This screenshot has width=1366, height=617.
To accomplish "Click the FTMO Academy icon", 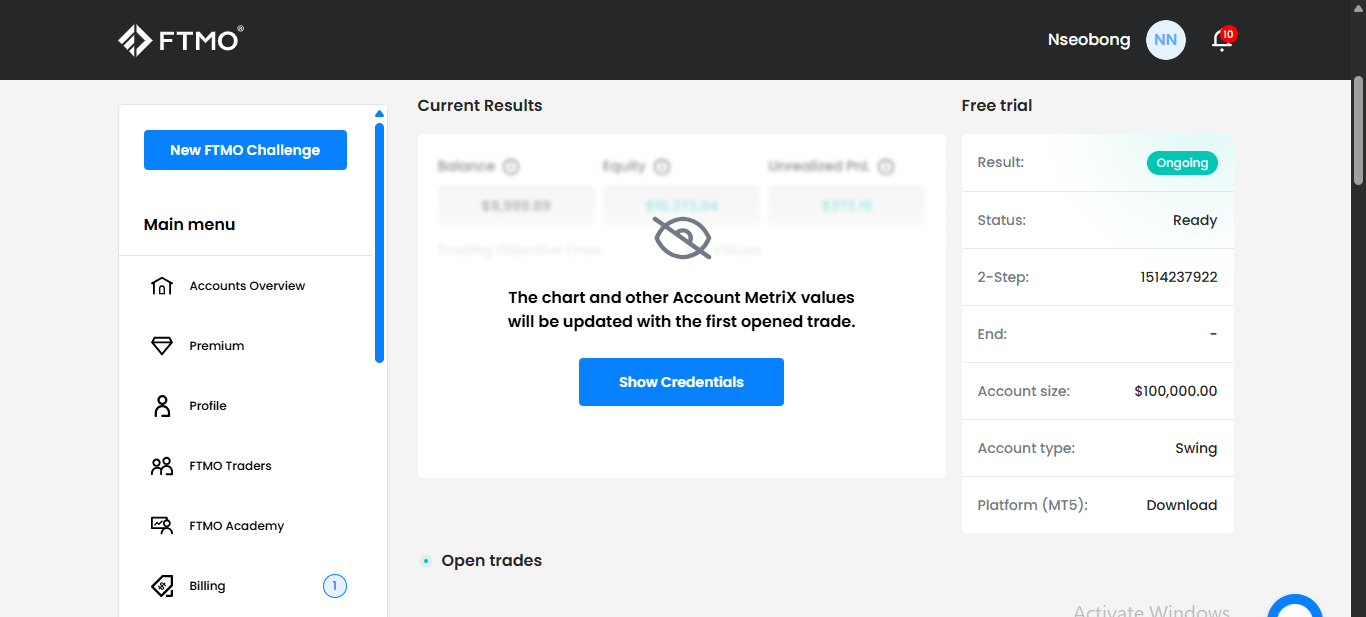I will point(162,526).
